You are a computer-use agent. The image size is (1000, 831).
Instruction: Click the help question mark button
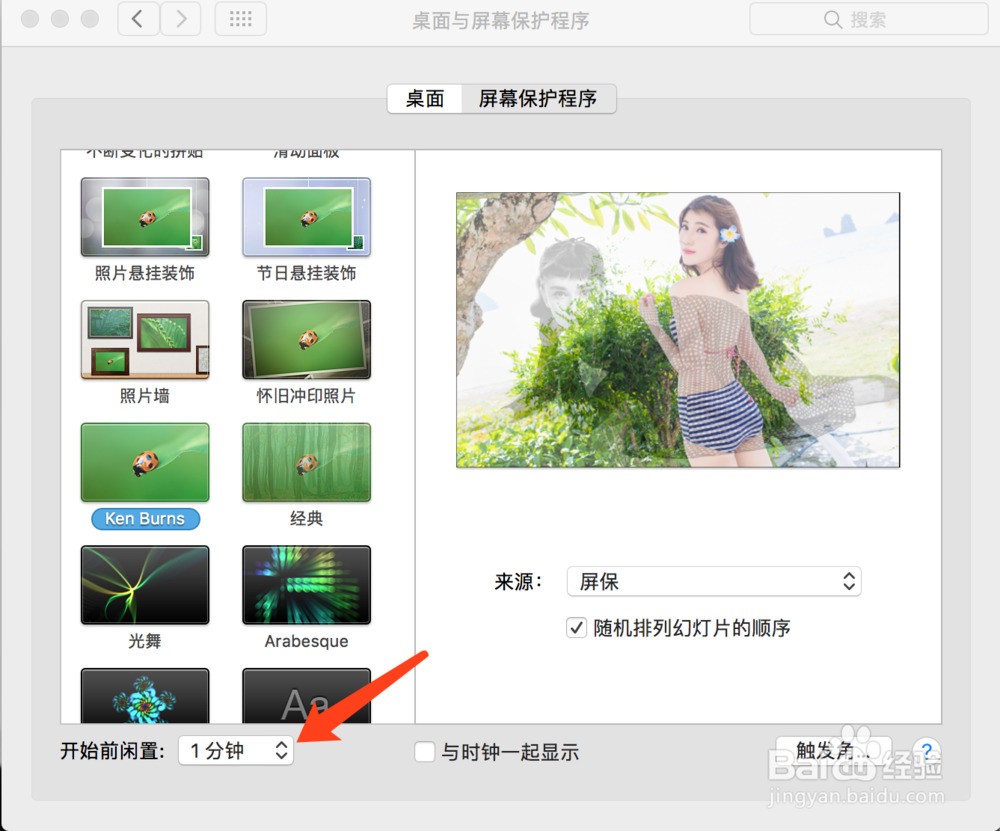(927, 750)
